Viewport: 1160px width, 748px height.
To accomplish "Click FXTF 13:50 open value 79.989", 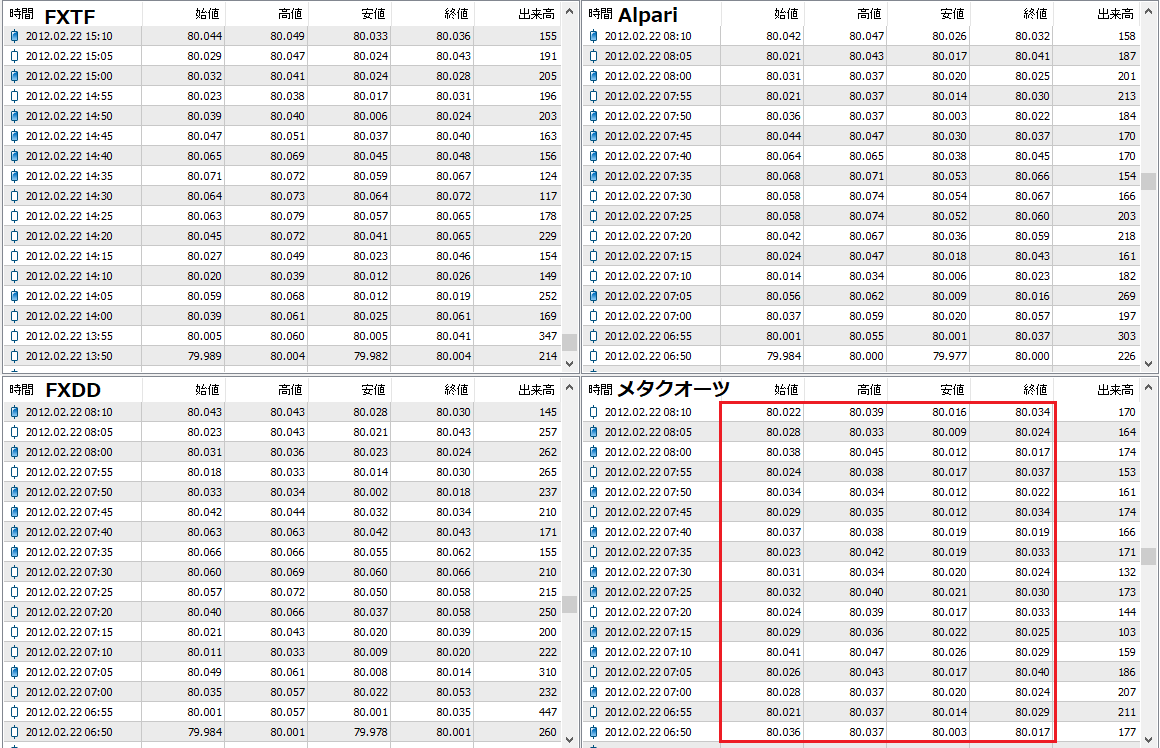I will tap(204, 356).
